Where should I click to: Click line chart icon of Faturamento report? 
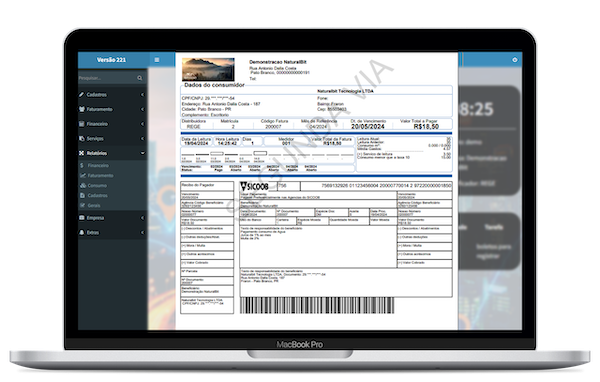[x=82, y=175]
